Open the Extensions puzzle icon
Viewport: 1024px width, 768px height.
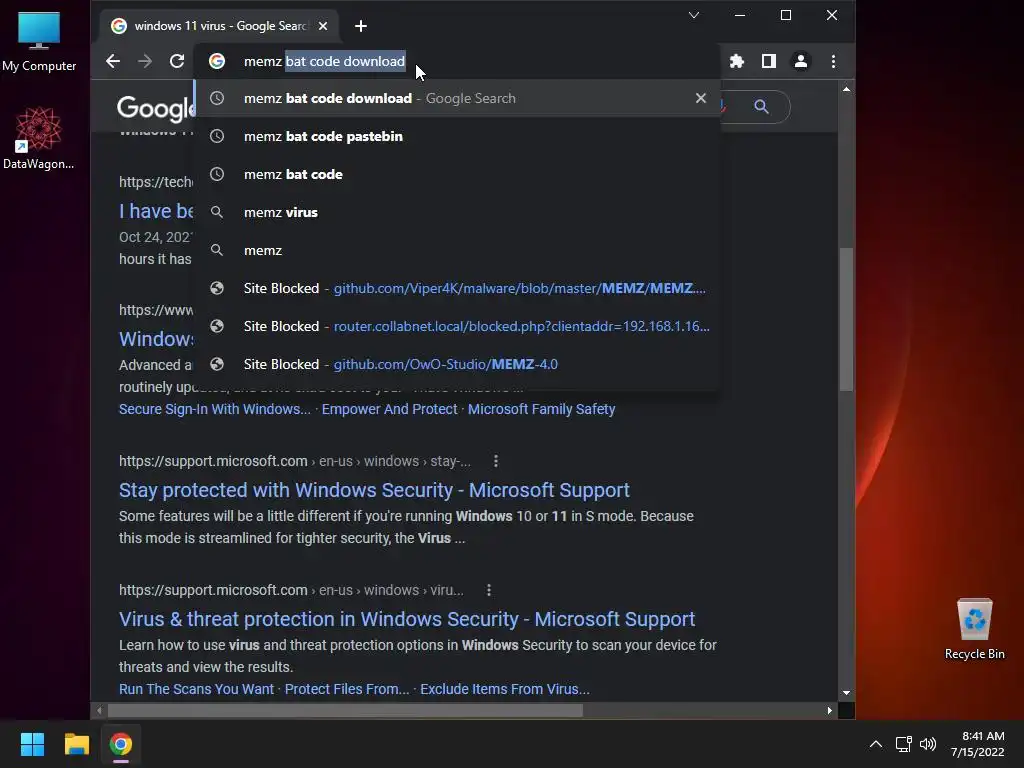[737, 61]
